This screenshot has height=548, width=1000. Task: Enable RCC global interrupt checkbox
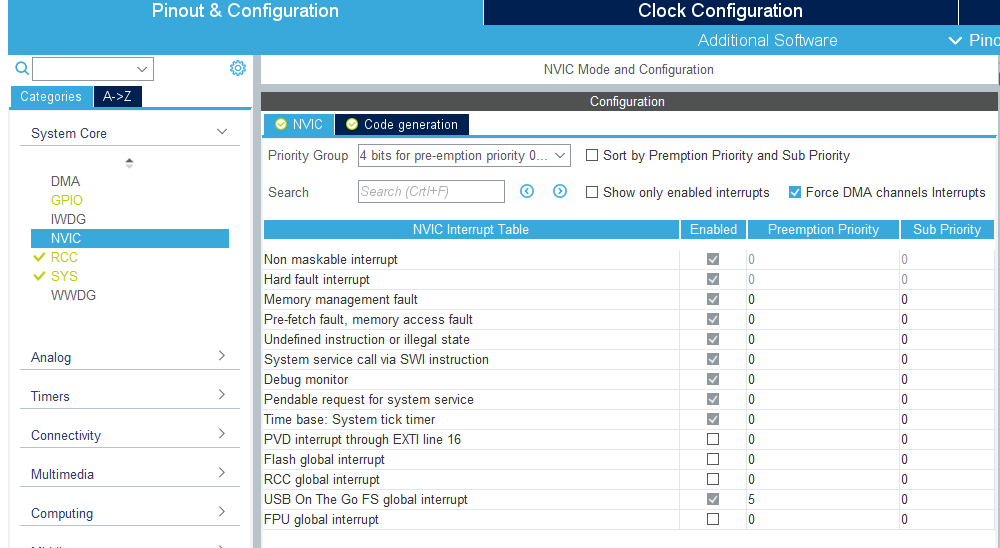713,479
